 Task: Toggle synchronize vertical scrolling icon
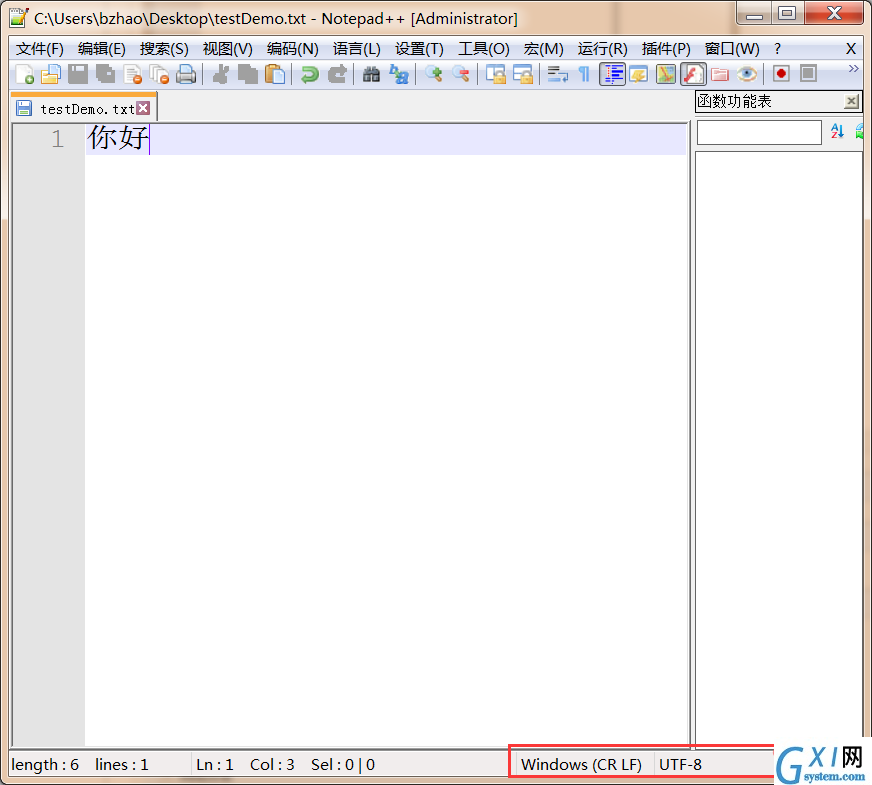tap(496, 74)
